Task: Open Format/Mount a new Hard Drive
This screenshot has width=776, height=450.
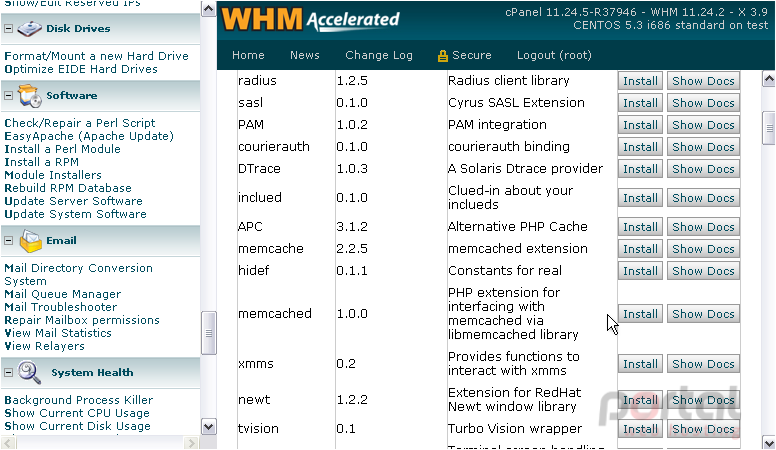Action: pos(97,56)
